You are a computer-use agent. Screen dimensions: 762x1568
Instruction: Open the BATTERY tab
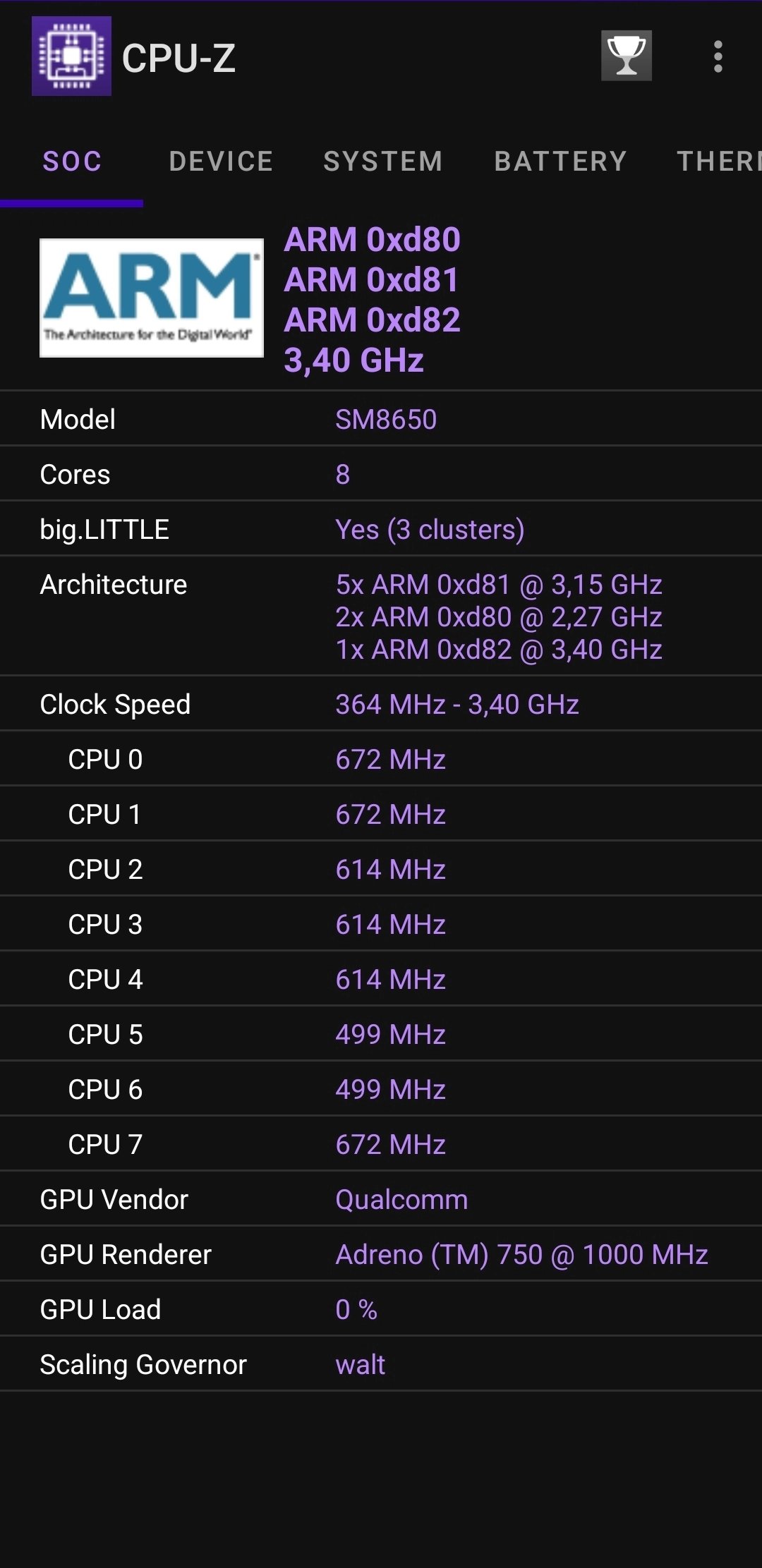pyautogui.click(x=561, y=161)
